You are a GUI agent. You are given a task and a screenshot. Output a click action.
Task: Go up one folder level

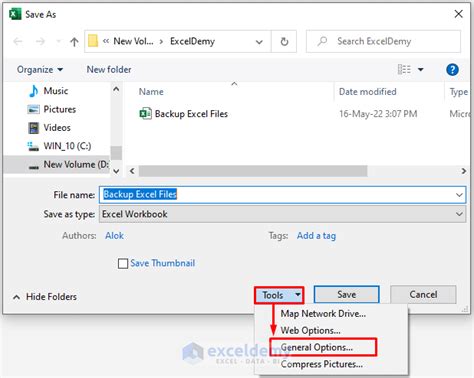(74, 41)
